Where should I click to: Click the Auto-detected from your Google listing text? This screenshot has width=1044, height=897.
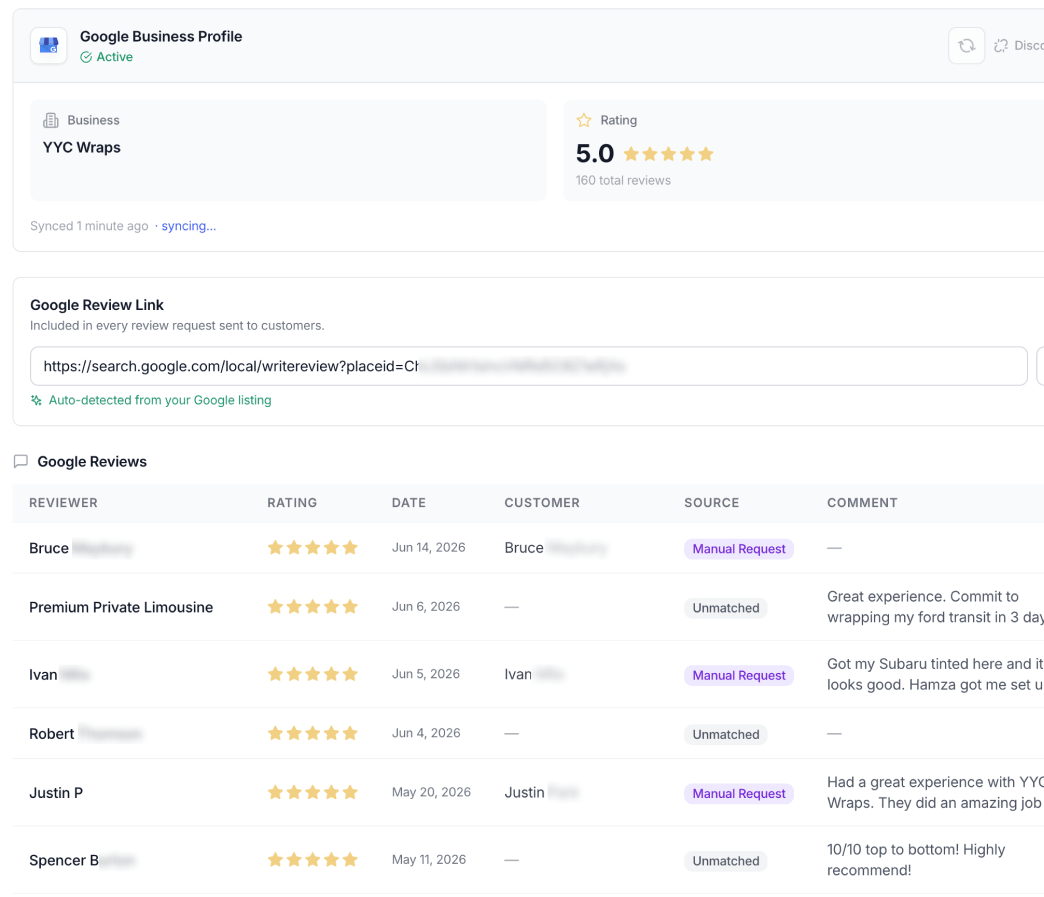tap(160, 400)
